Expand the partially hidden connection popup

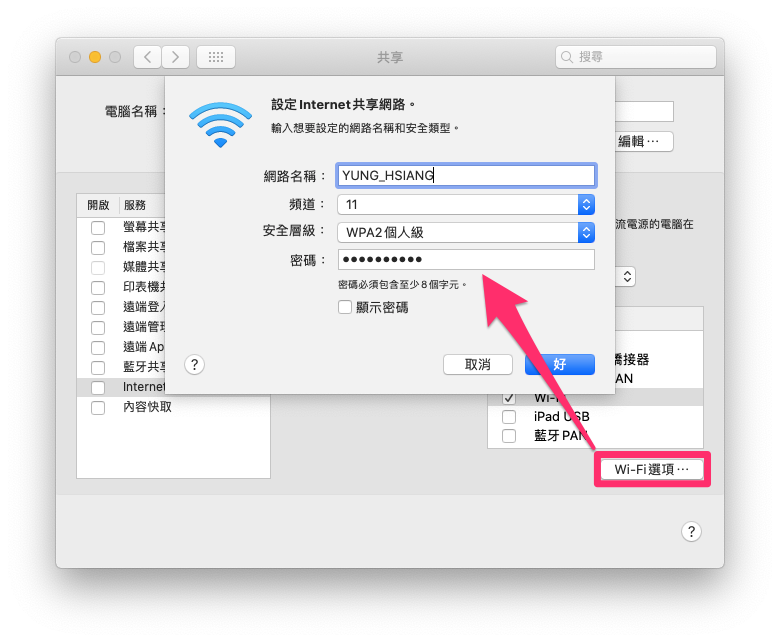tap(627, 276)
